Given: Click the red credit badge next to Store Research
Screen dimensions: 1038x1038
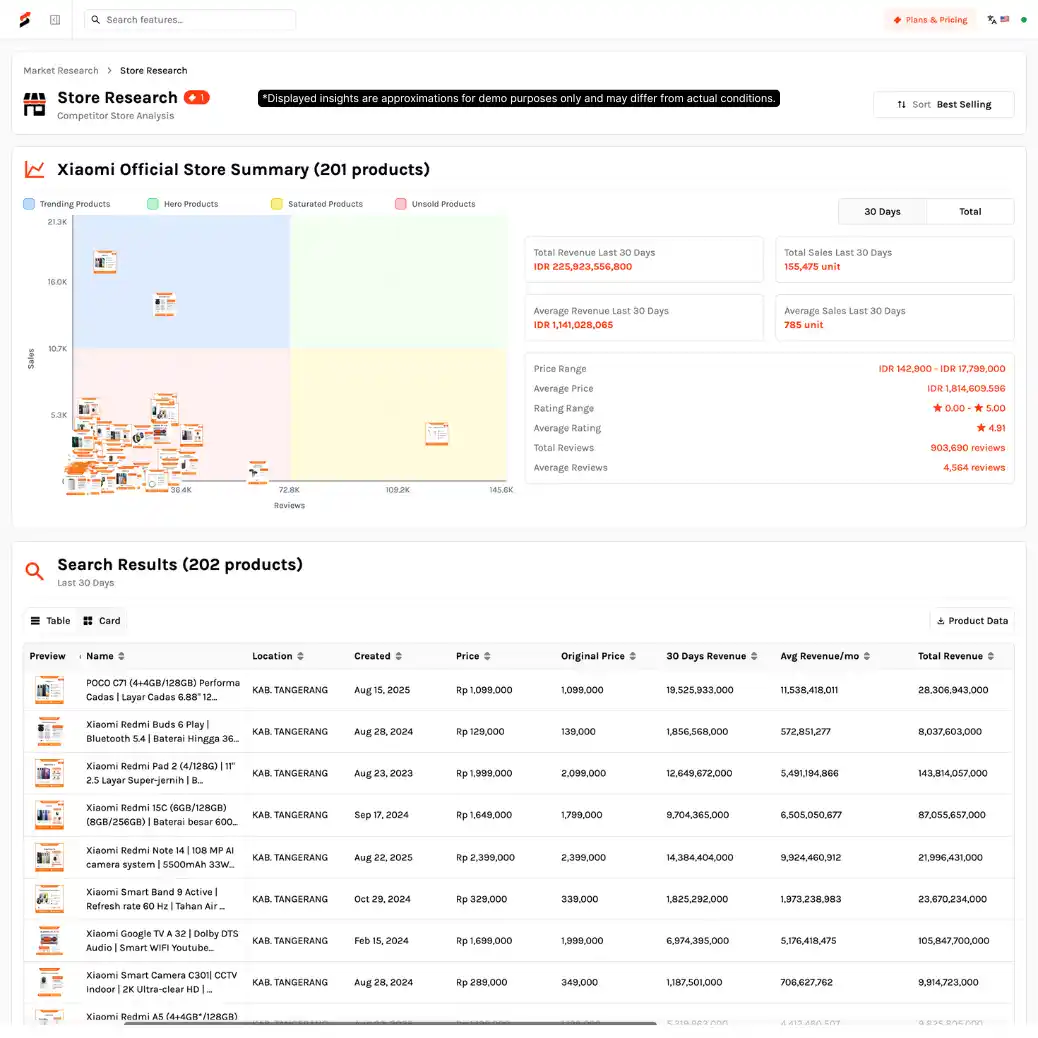Looking at the screenshot, I should point(197,98).
